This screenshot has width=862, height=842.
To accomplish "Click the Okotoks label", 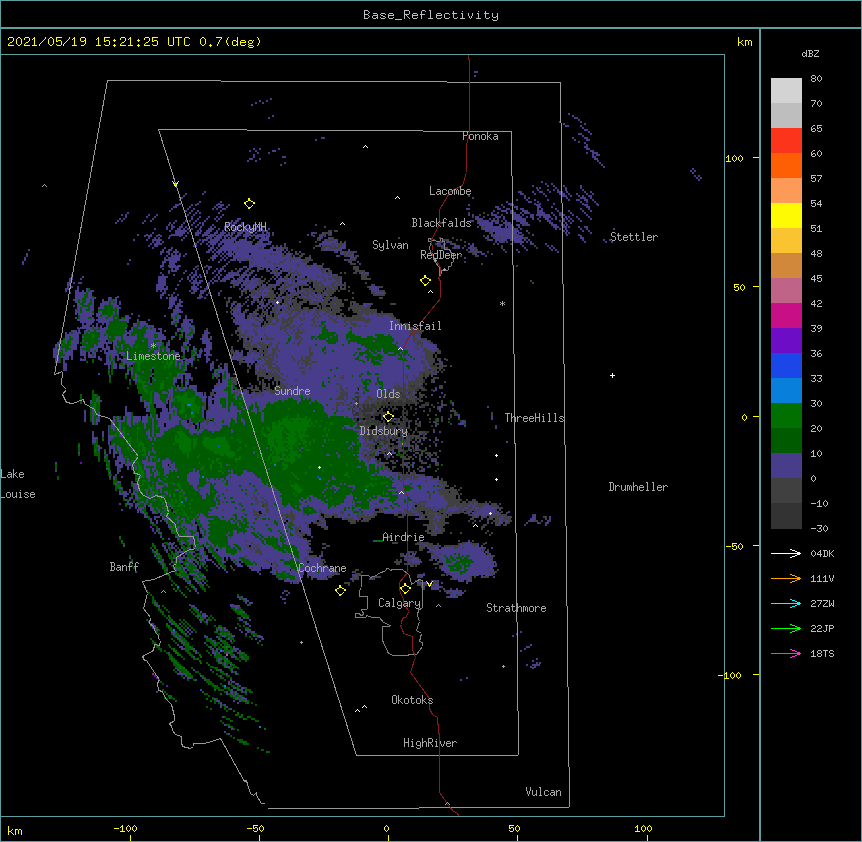I will tap(412, 700).
